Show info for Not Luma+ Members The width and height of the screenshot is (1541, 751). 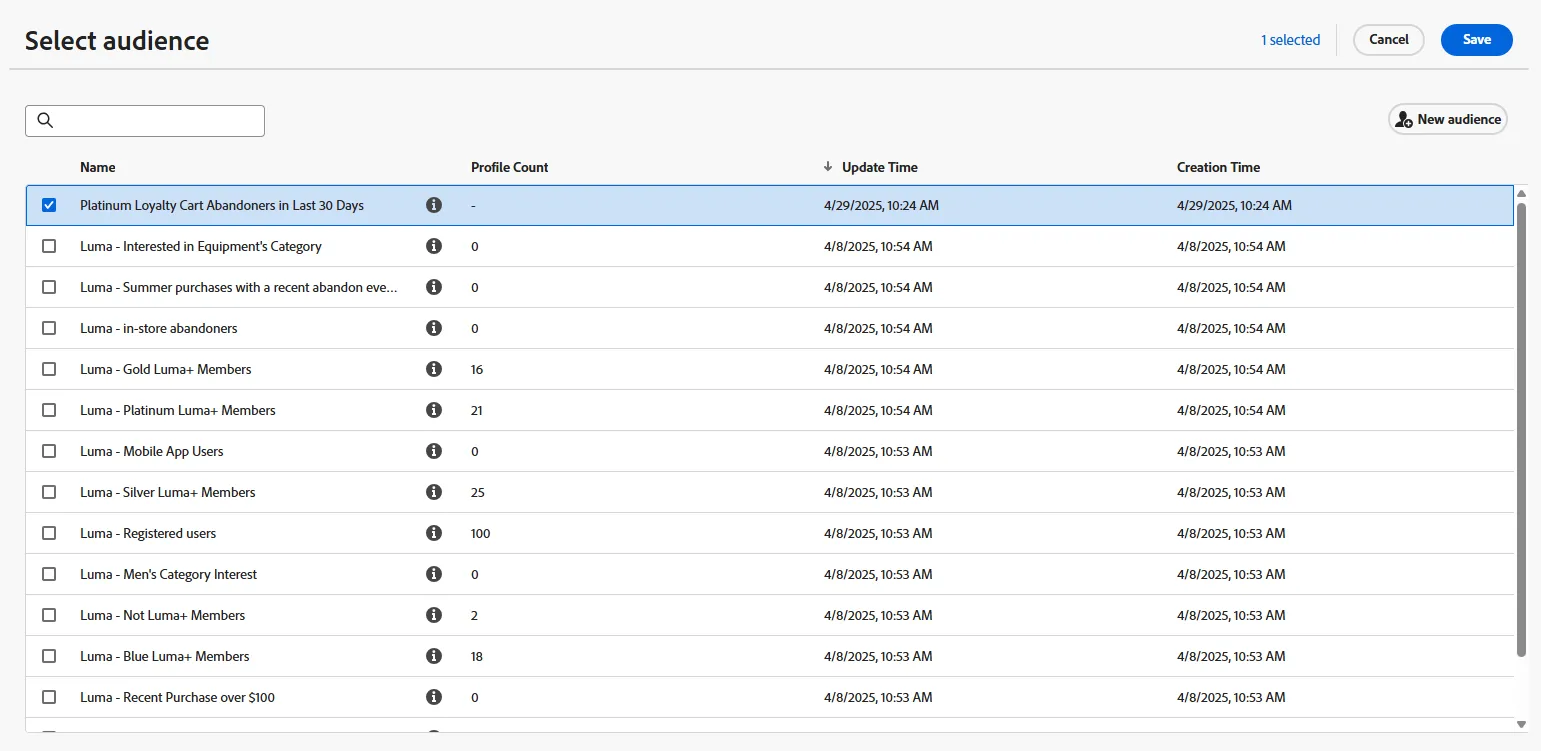[x=434, y=615]
